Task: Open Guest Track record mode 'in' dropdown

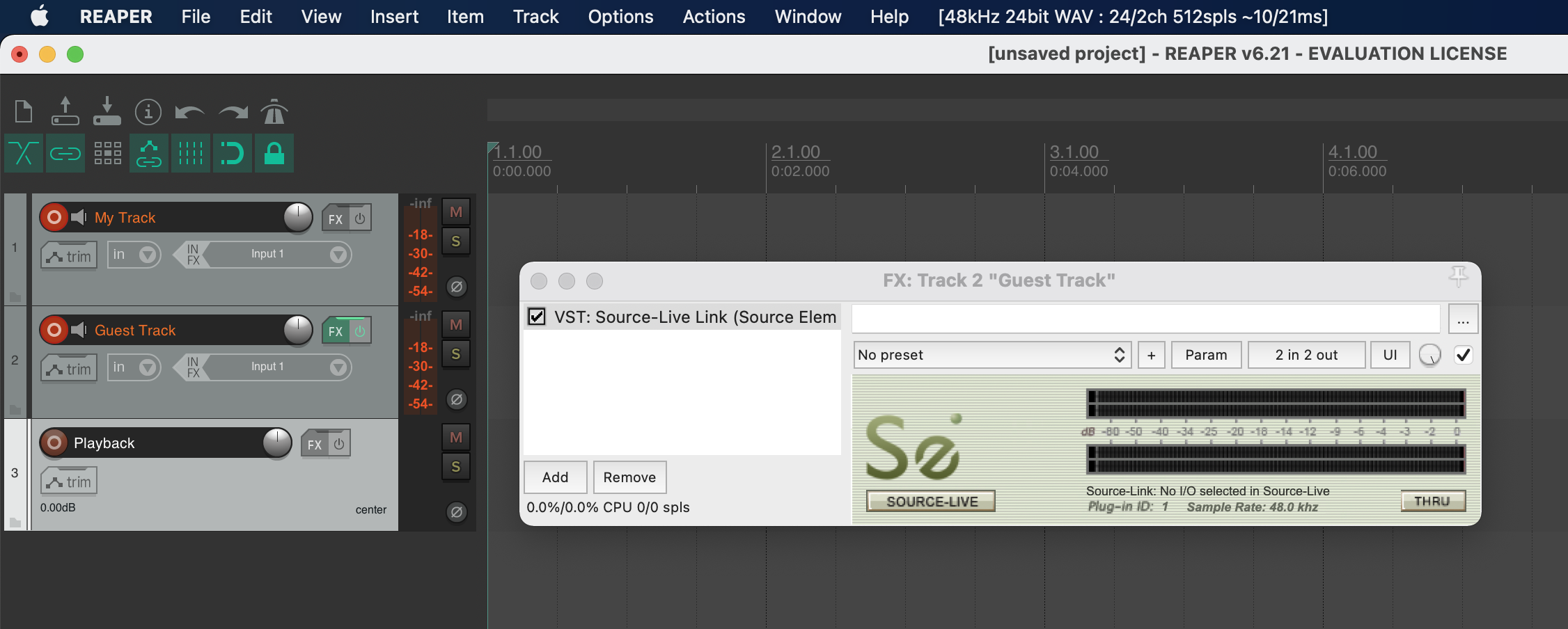Action: click(x=134, y=367)
